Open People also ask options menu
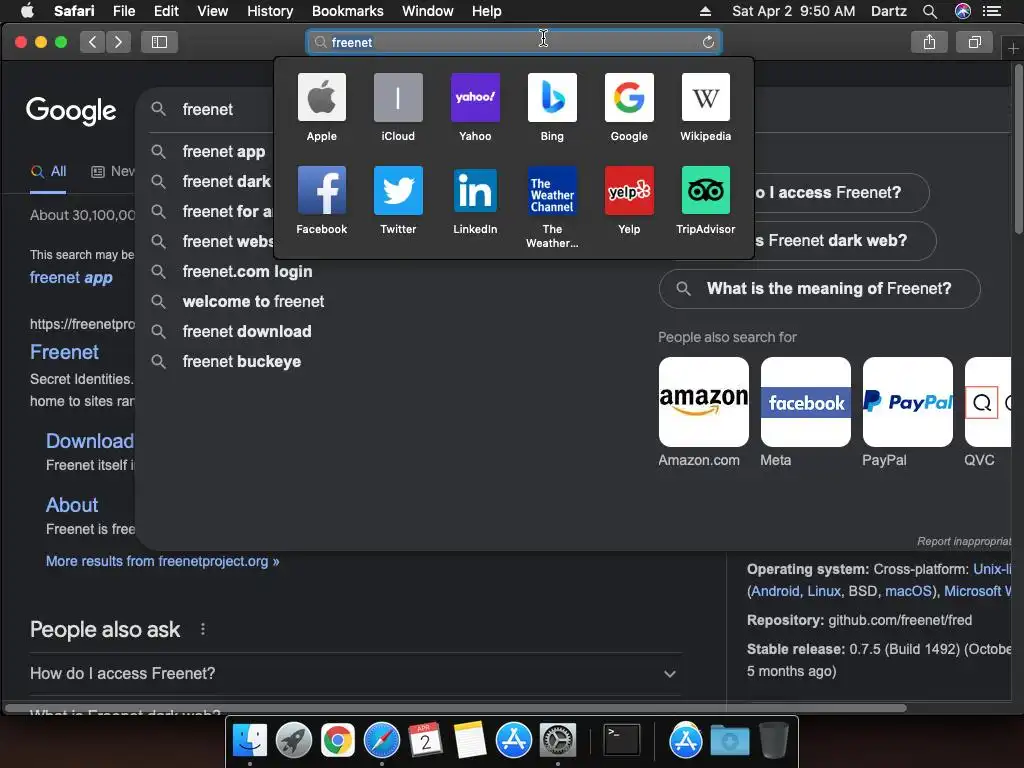The width and height of the screenshot is (1024, 768). click(x=203, y=629)
